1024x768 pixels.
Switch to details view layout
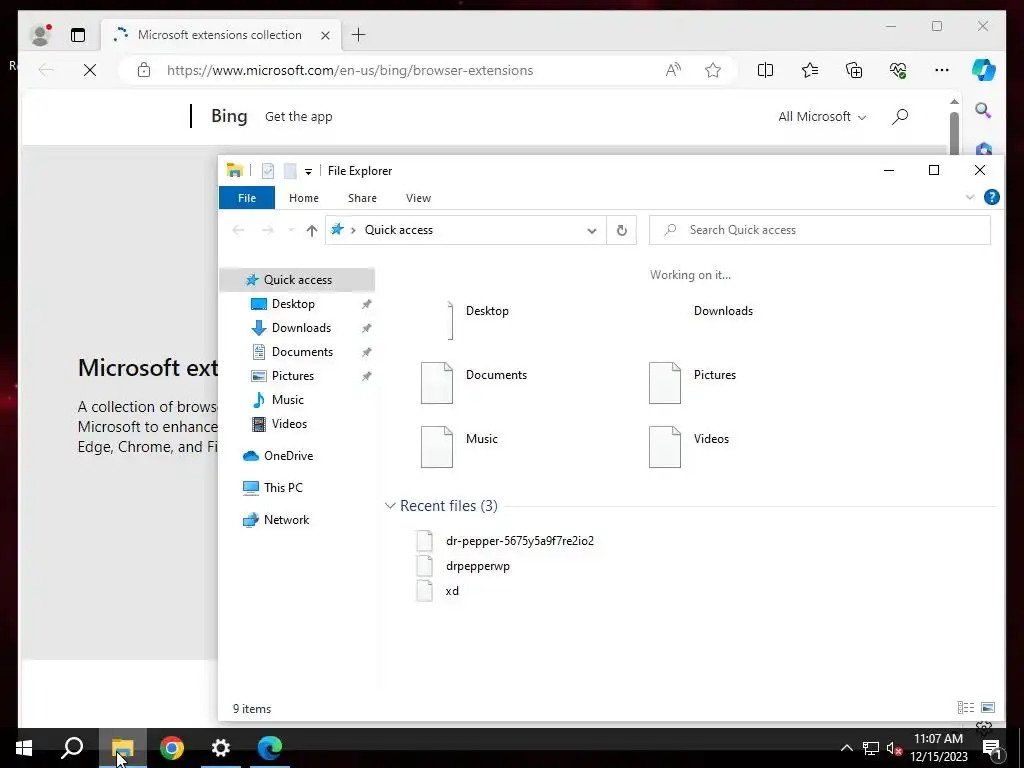coord(966,708)
